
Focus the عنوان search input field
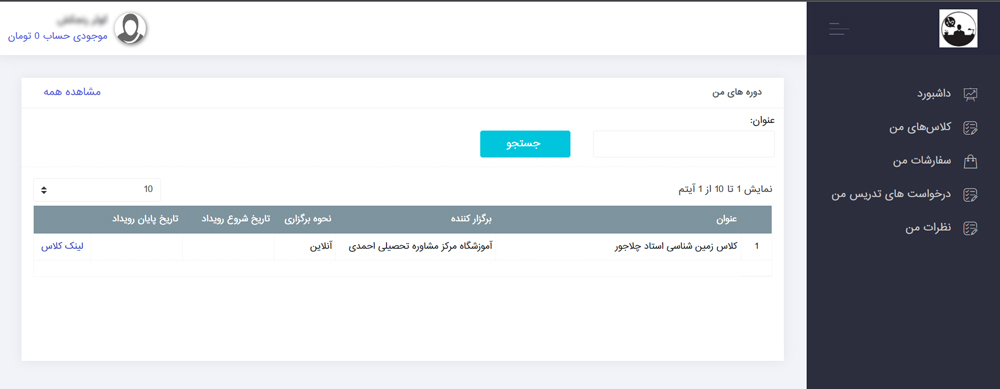pos(684,144)
